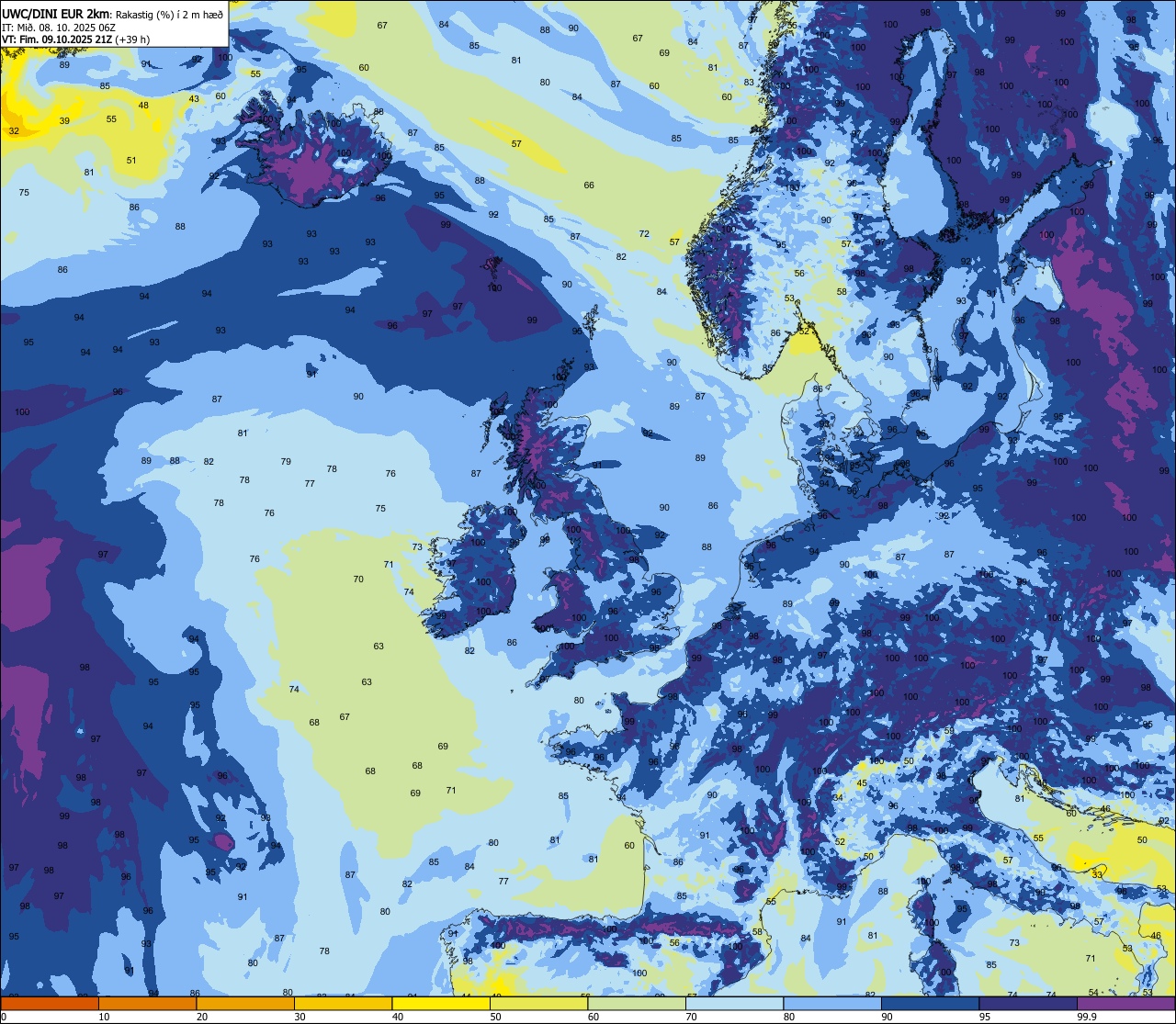Click the legend tick label 10
Screen dimensions: 1176x1024
pos(104,1017)
